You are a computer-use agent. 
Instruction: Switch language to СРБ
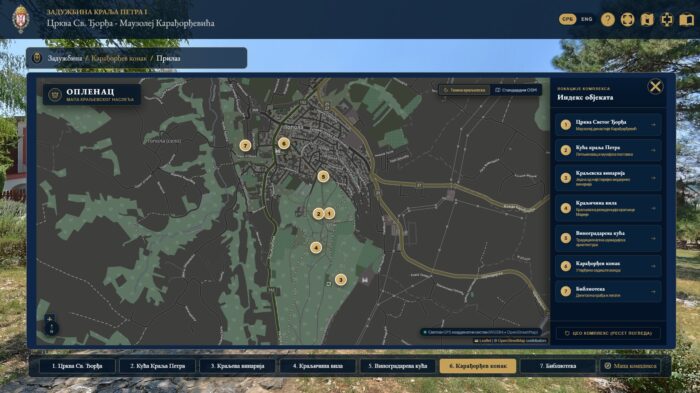[x=567, y=19]
